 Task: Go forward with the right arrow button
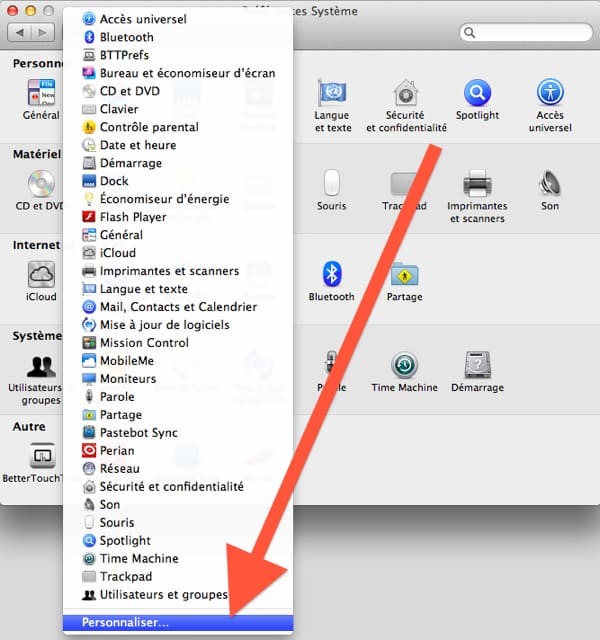[x=42, y=32]
